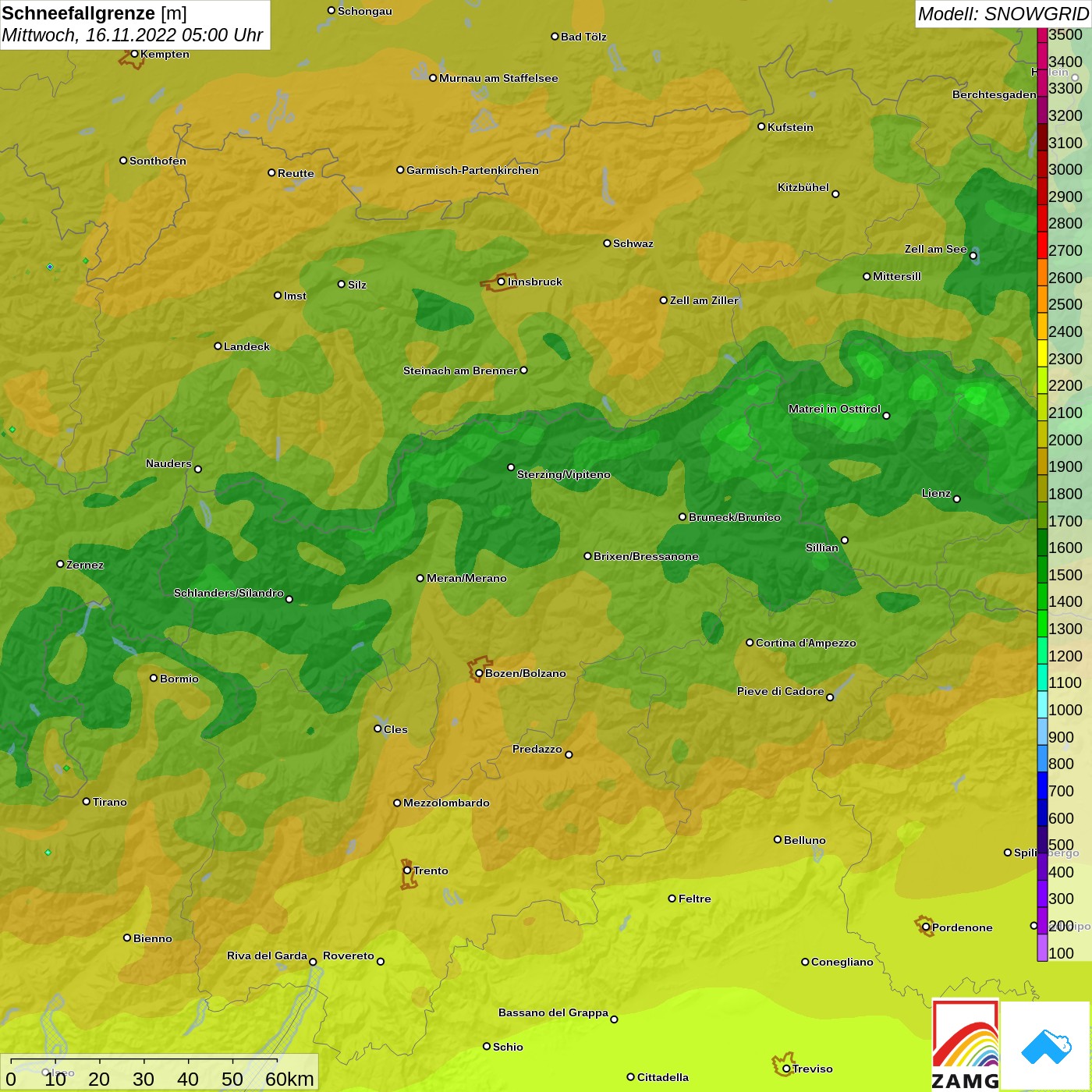Click the Belluno location dot
Image resolution: width=1092 pixels, height=1092 pixels.
[x=778, y=839]
